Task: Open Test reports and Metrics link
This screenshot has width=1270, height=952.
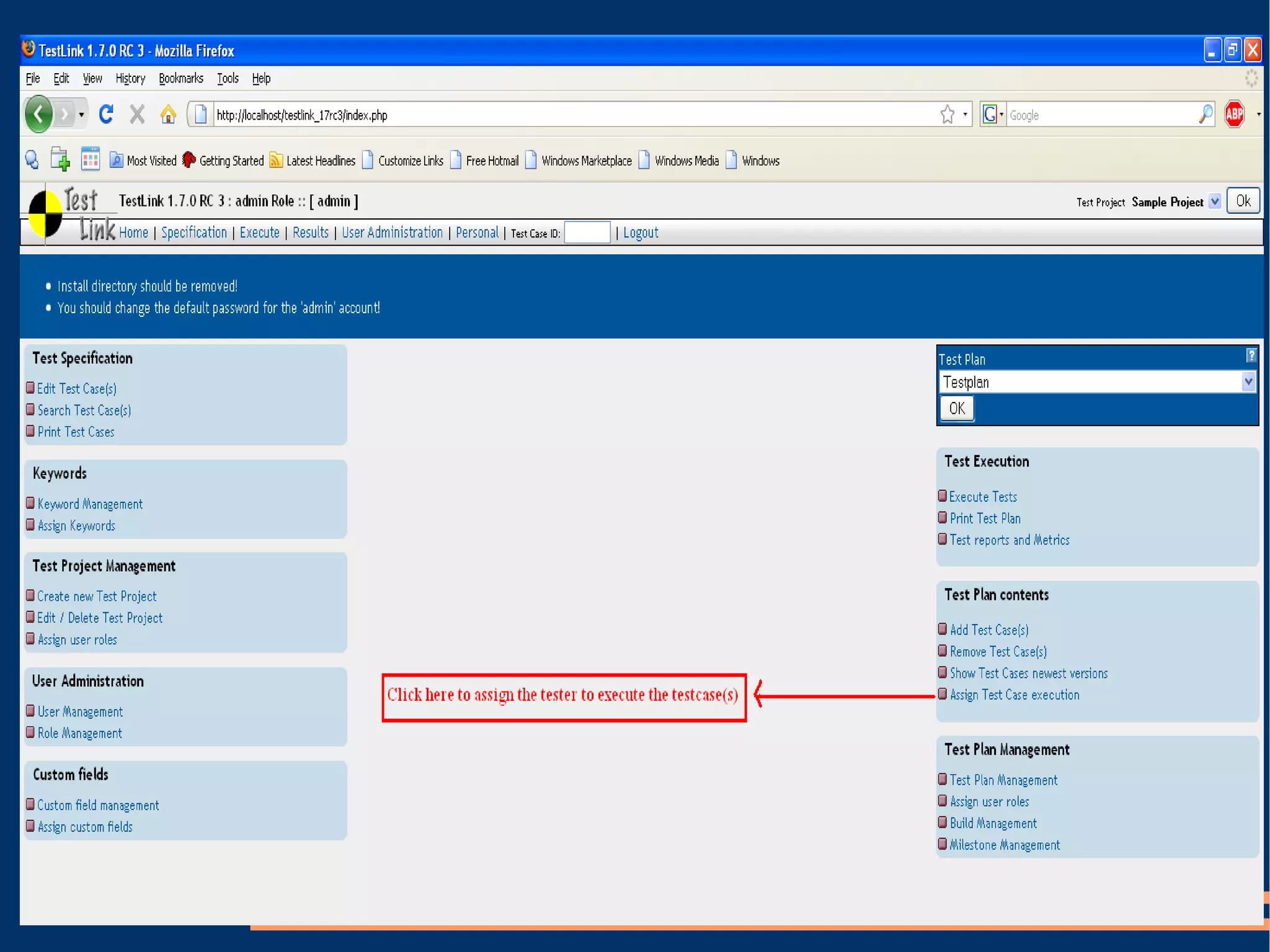Action: pyautogui.click(x=1010, y=540)
